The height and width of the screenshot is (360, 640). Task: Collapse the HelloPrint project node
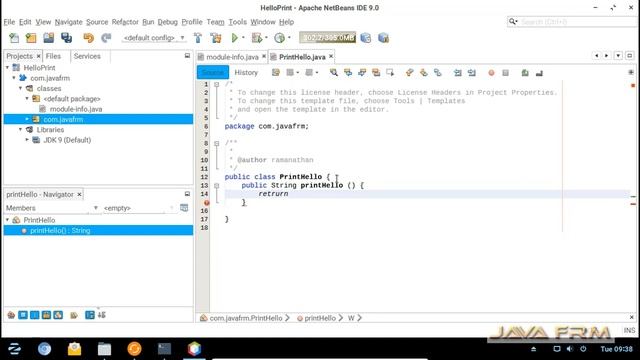(x=7, y=68)
